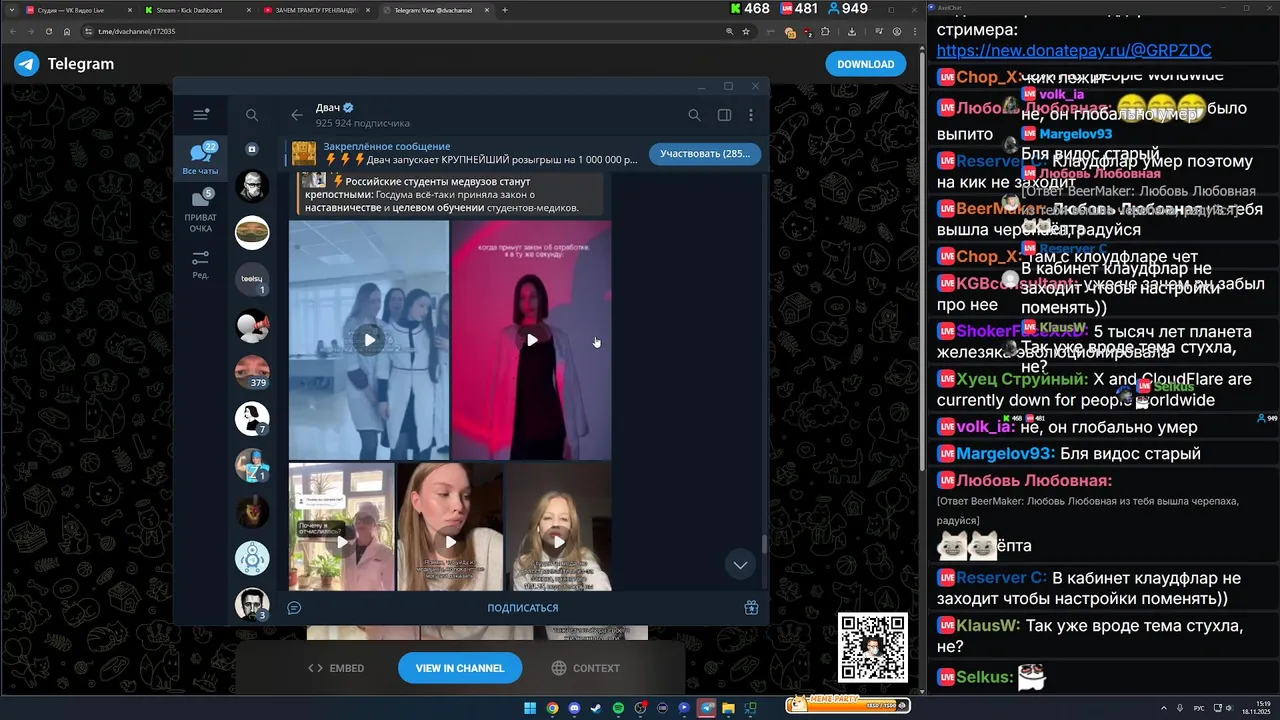Play the pink-lit woman video
This screenshot has height=720, width=1280.
point(532,340)
